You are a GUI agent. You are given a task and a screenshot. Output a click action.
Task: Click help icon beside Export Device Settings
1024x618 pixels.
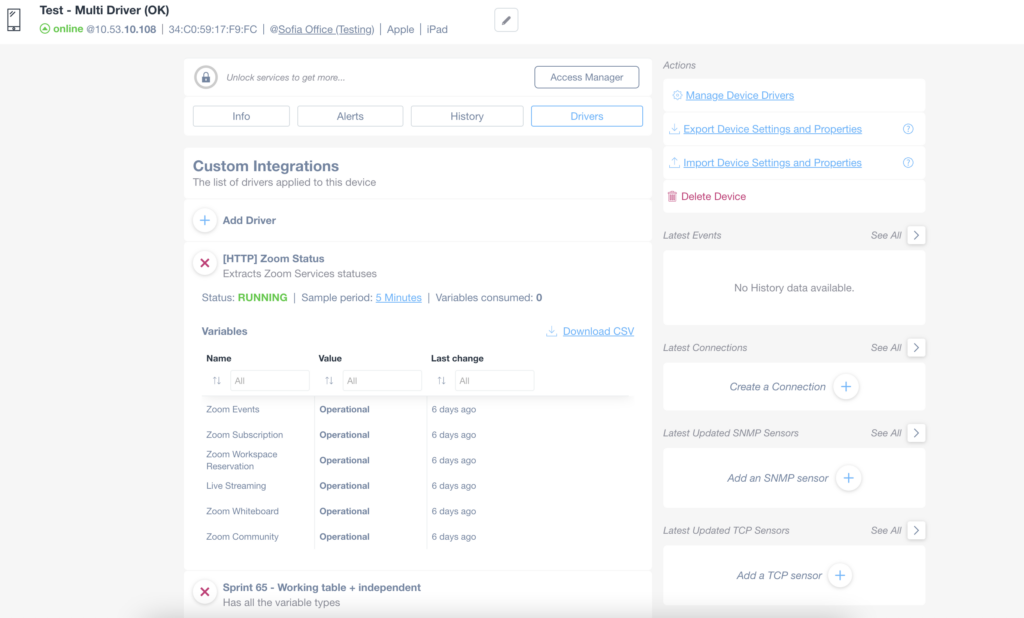coord(908,129)
